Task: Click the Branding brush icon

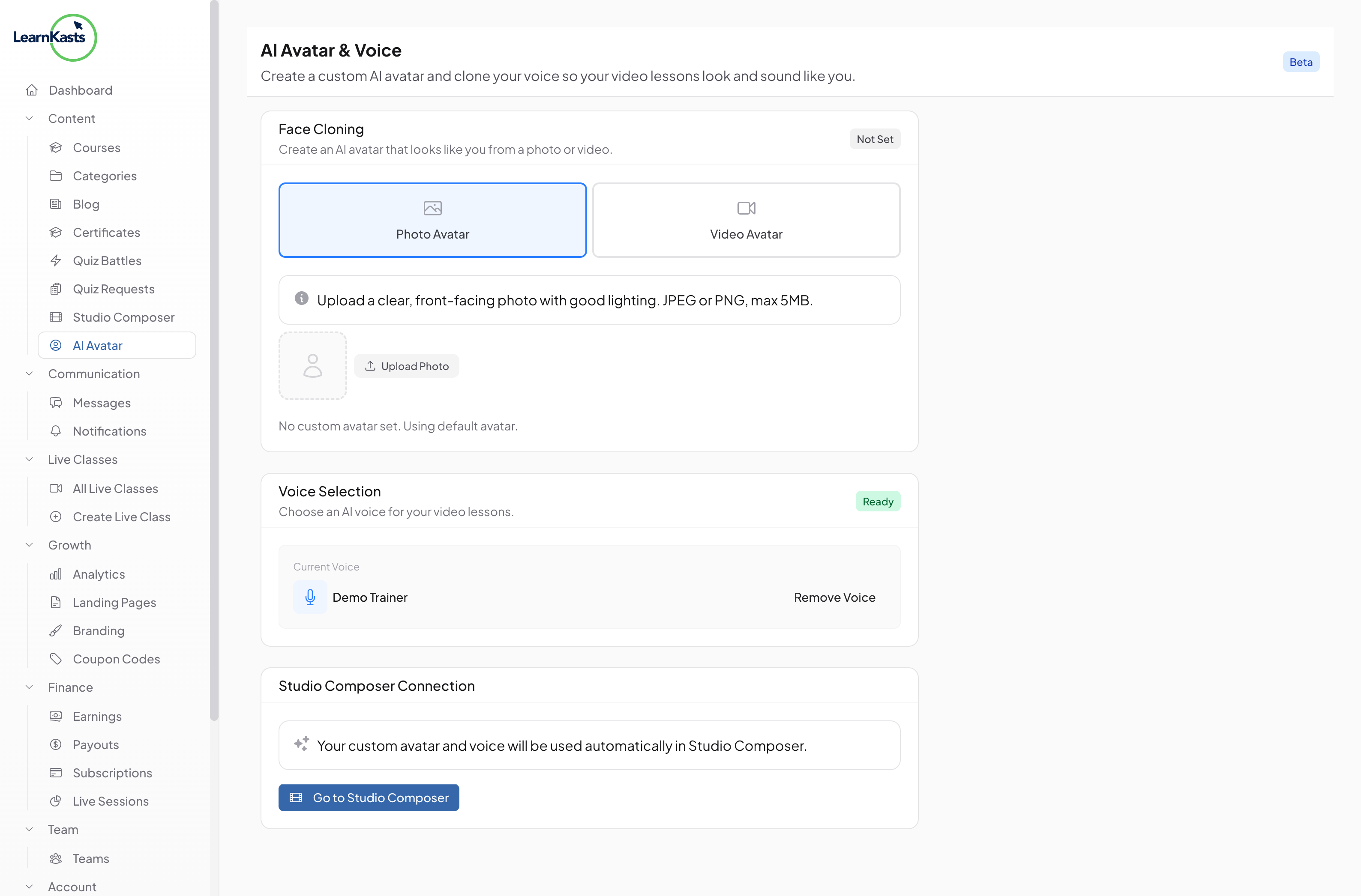Action: point(55,631)
